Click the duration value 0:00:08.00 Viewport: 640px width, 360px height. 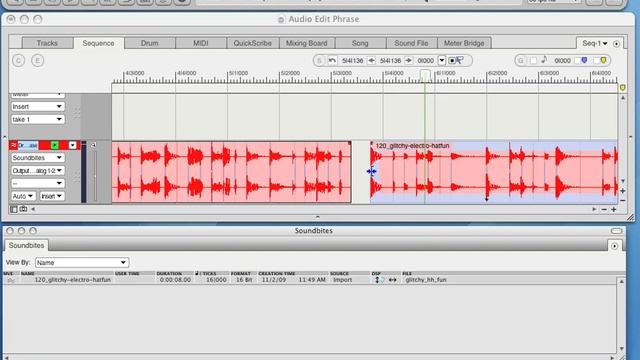(175, 280)
